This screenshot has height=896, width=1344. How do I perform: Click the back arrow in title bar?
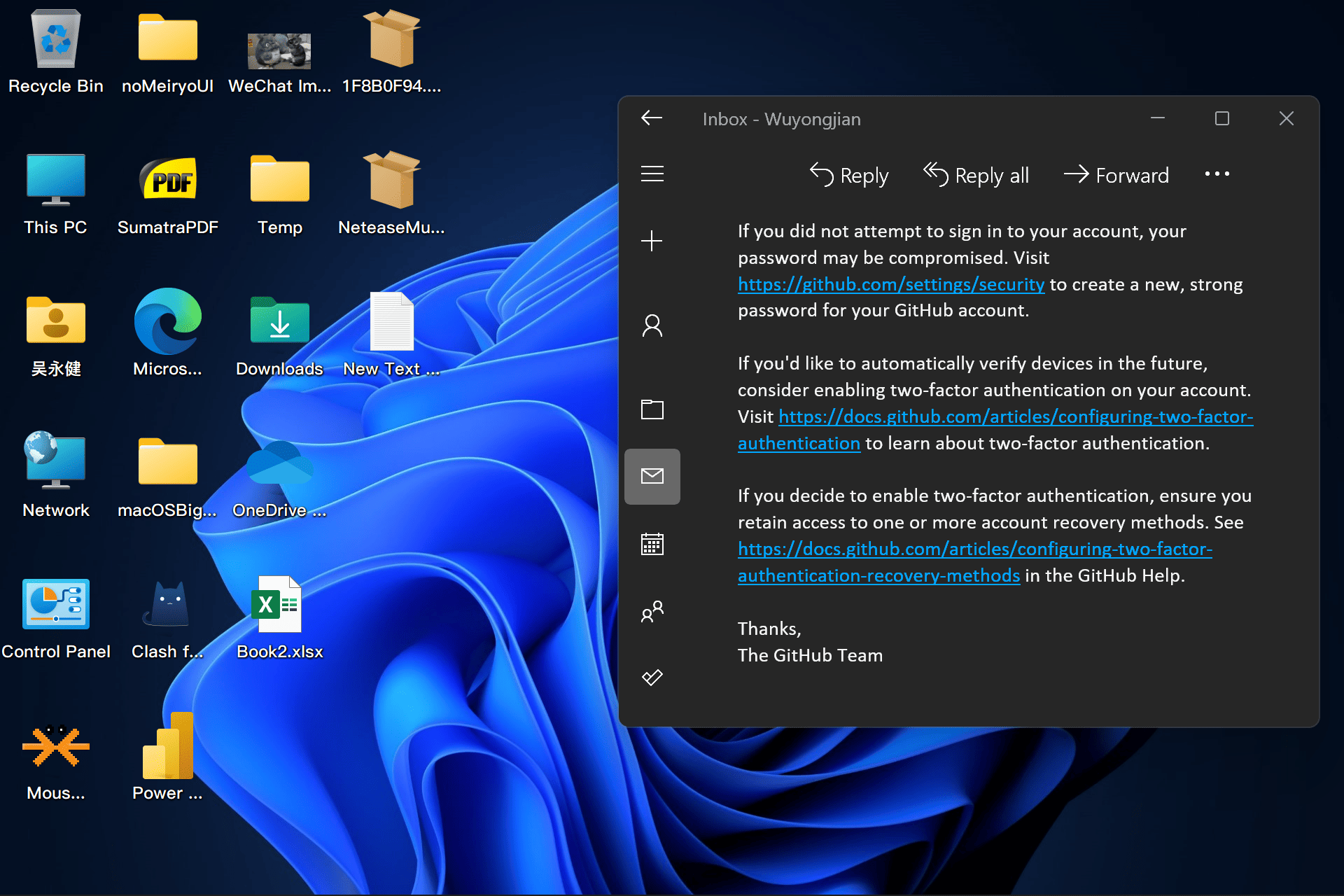(x=652, y=118)
